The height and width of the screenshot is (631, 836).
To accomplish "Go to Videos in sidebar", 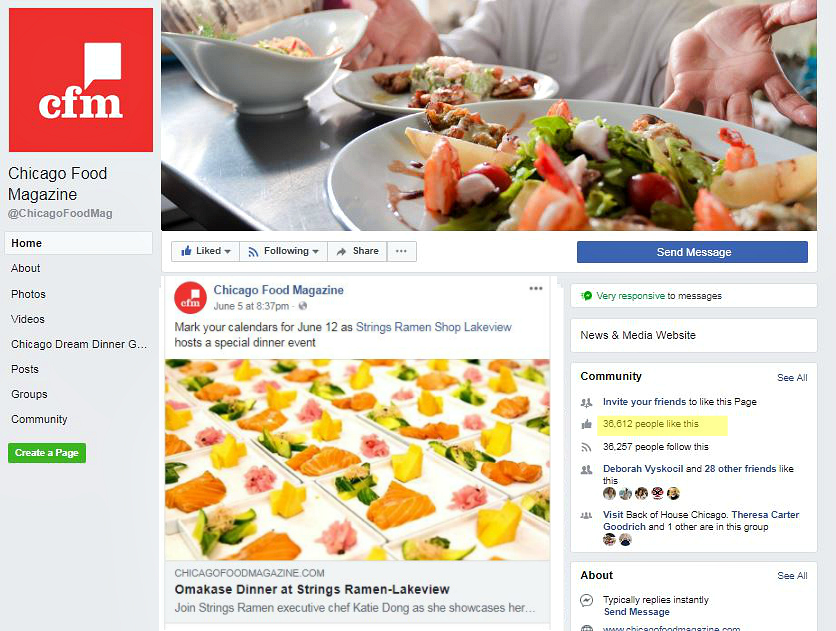I will click(28, 319).
